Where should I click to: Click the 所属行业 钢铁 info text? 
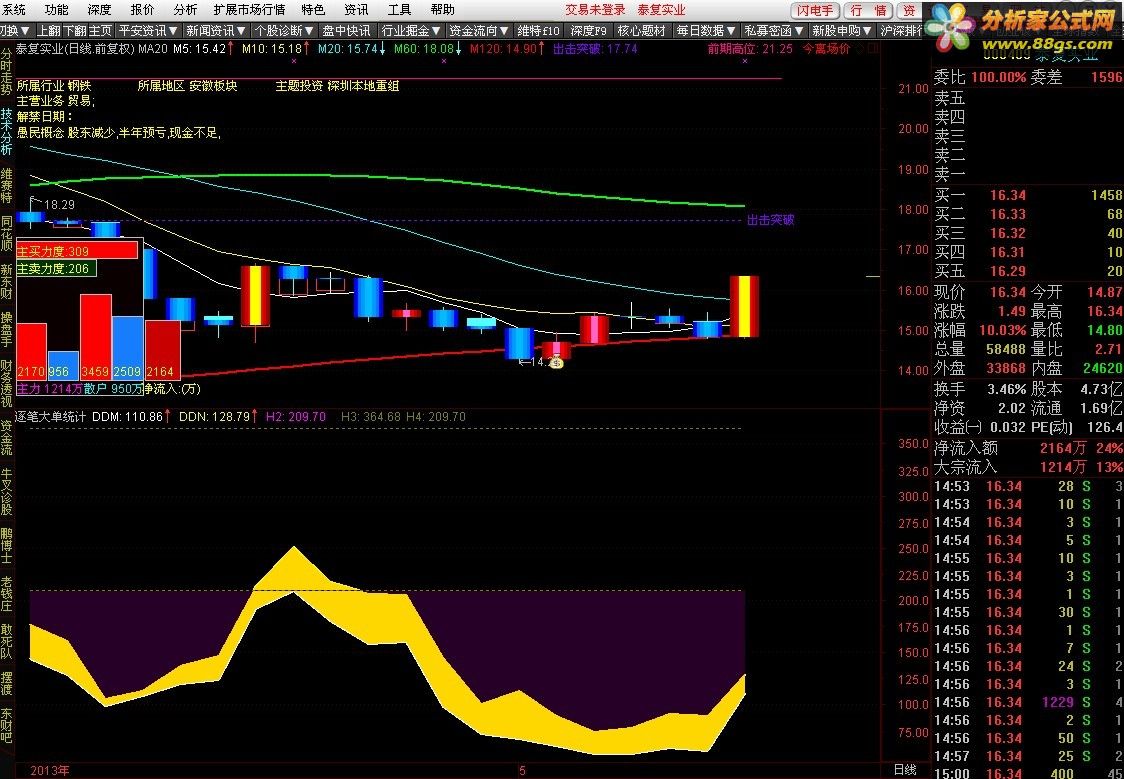pos(54,86)
